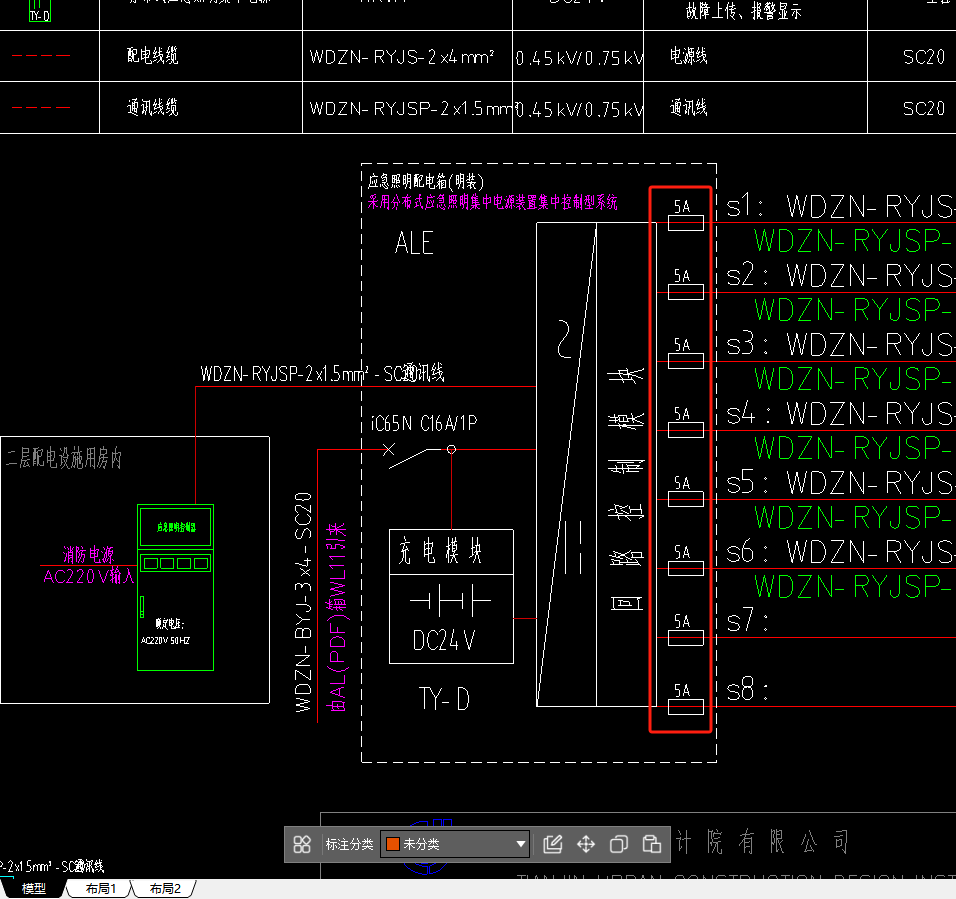Image resolution: width=956 pixels, height=899 pixels.
Task: Click the red dashed line legend for 配电线缆
Action: [x=41, y=55]
